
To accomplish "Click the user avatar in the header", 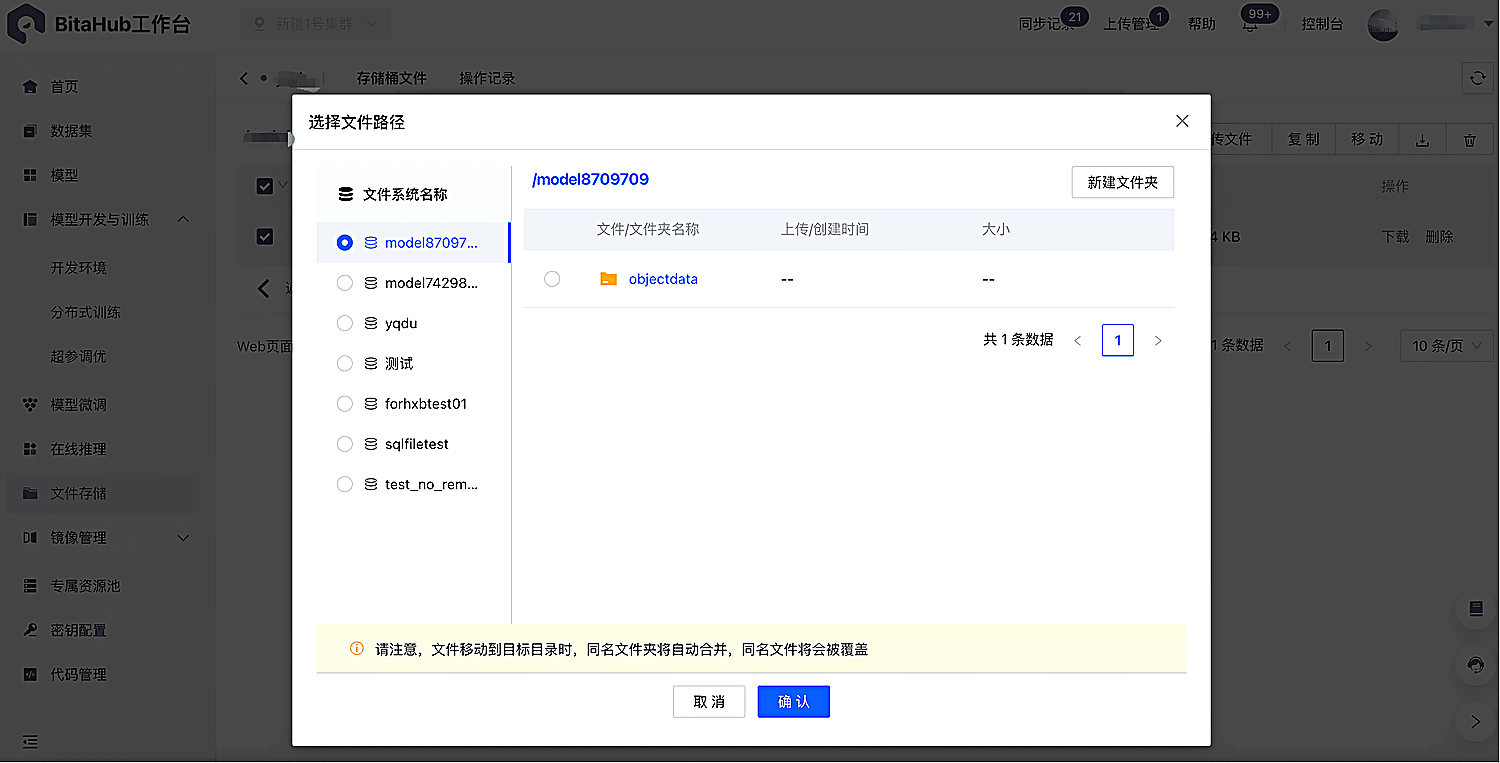I will tap(1383, 24).
